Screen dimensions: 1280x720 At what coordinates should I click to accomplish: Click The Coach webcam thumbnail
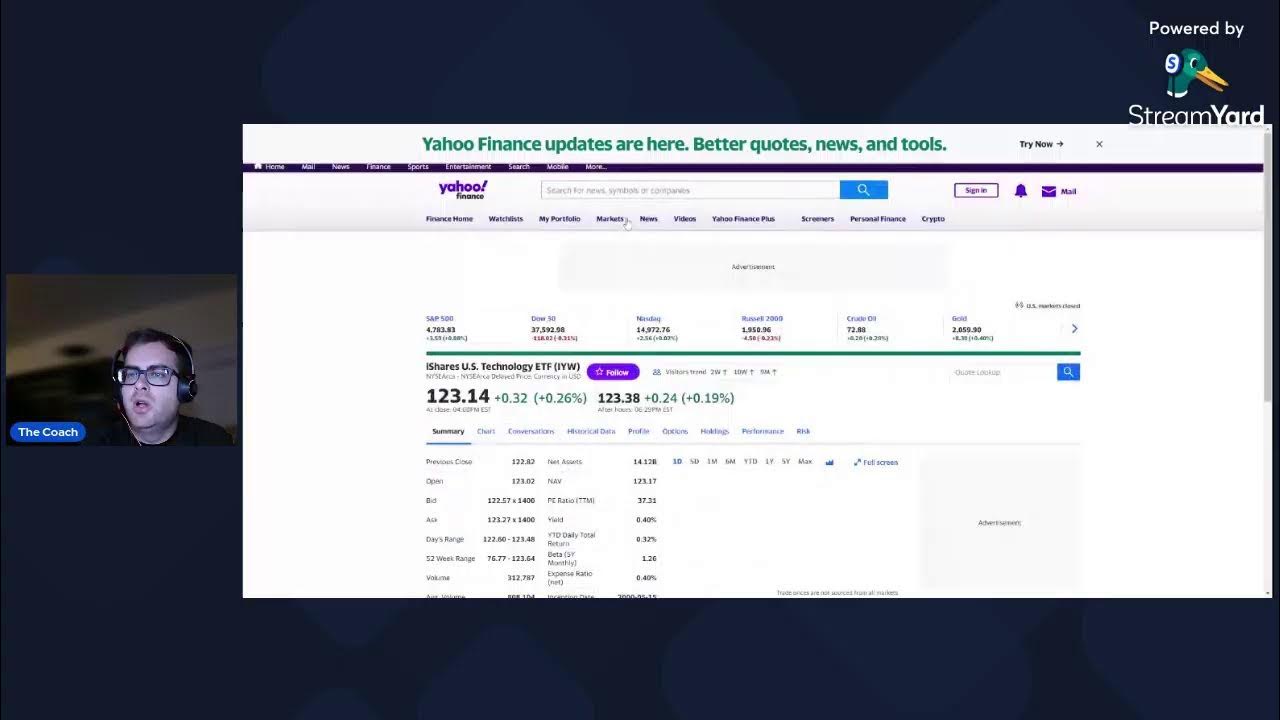click(x=121, y=360)
